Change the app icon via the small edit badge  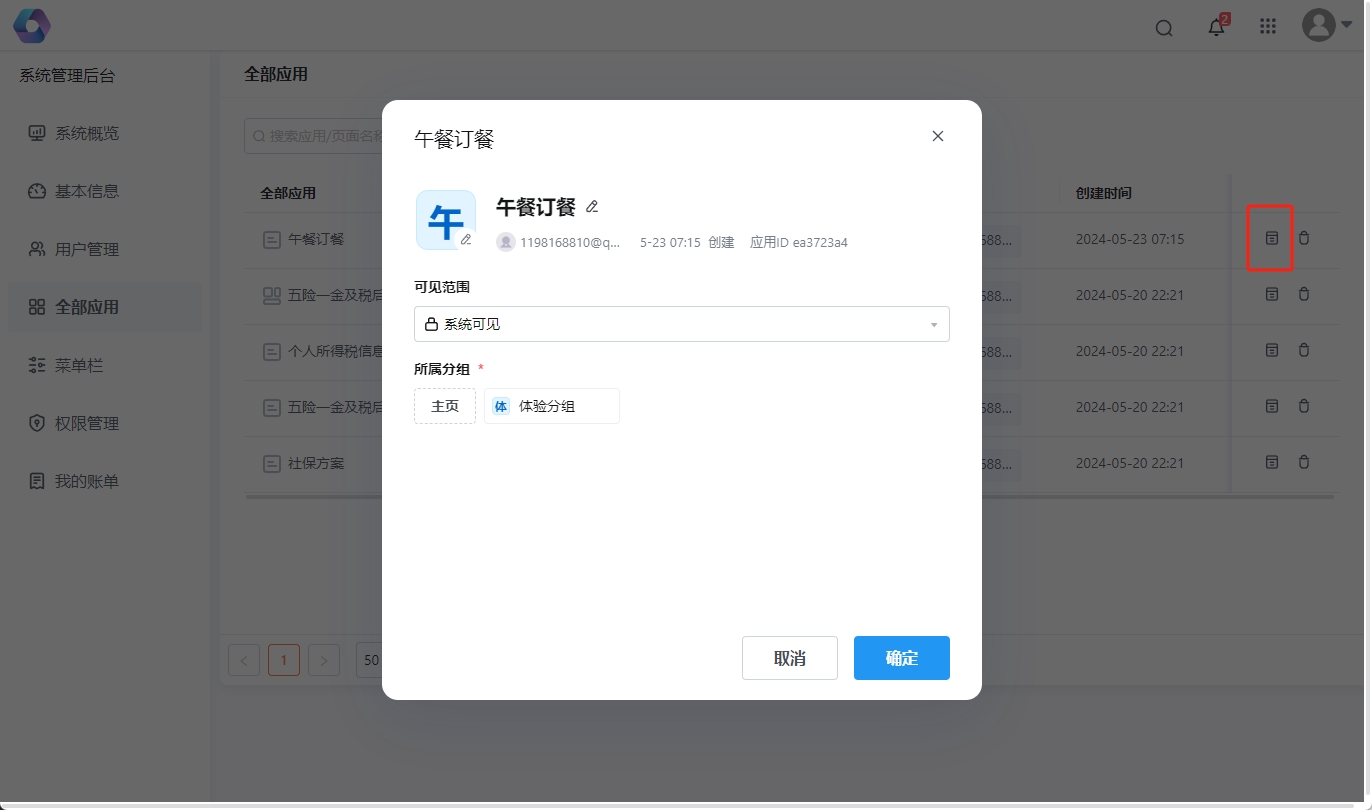tap(467, 240)
